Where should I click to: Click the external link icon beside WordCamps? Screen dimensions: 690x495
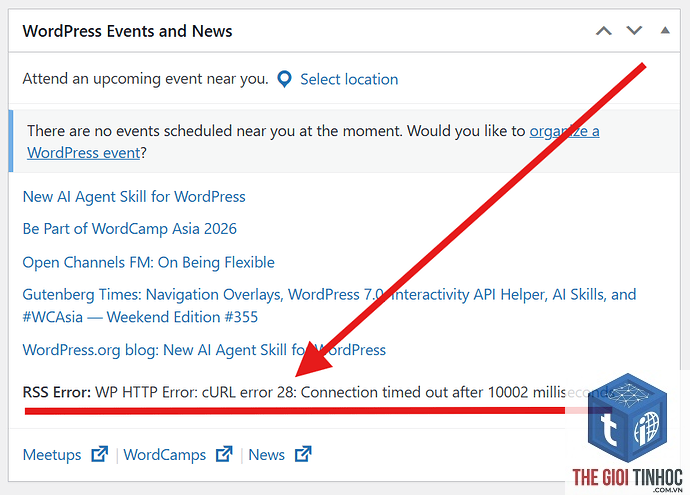click(x=224, y=454)
